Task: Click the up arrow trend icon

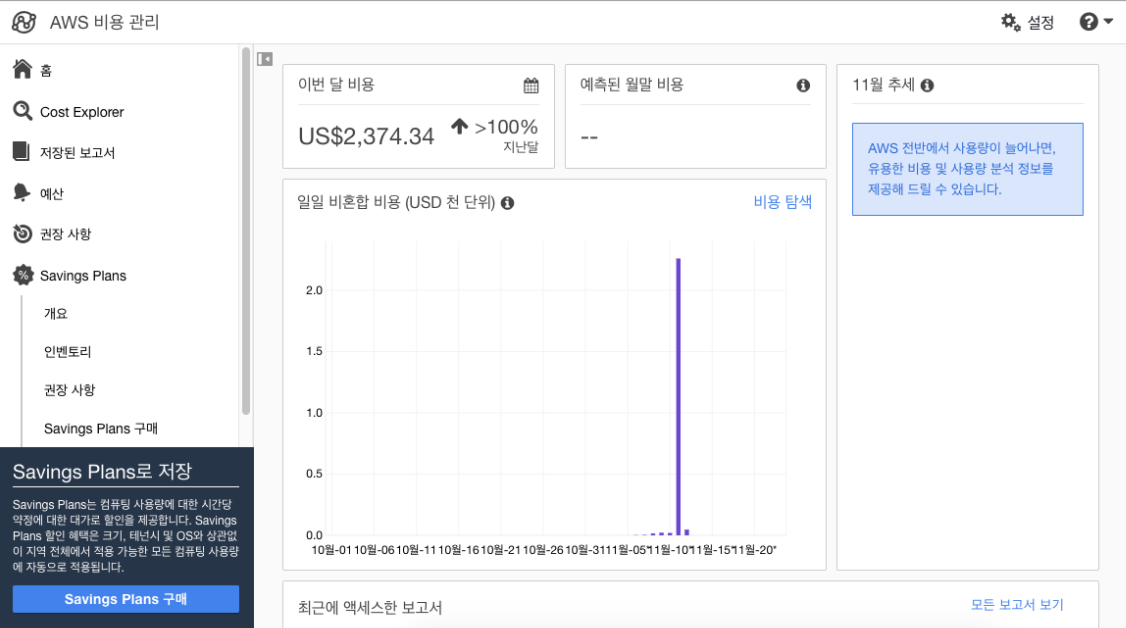Action: coord(460,126)
